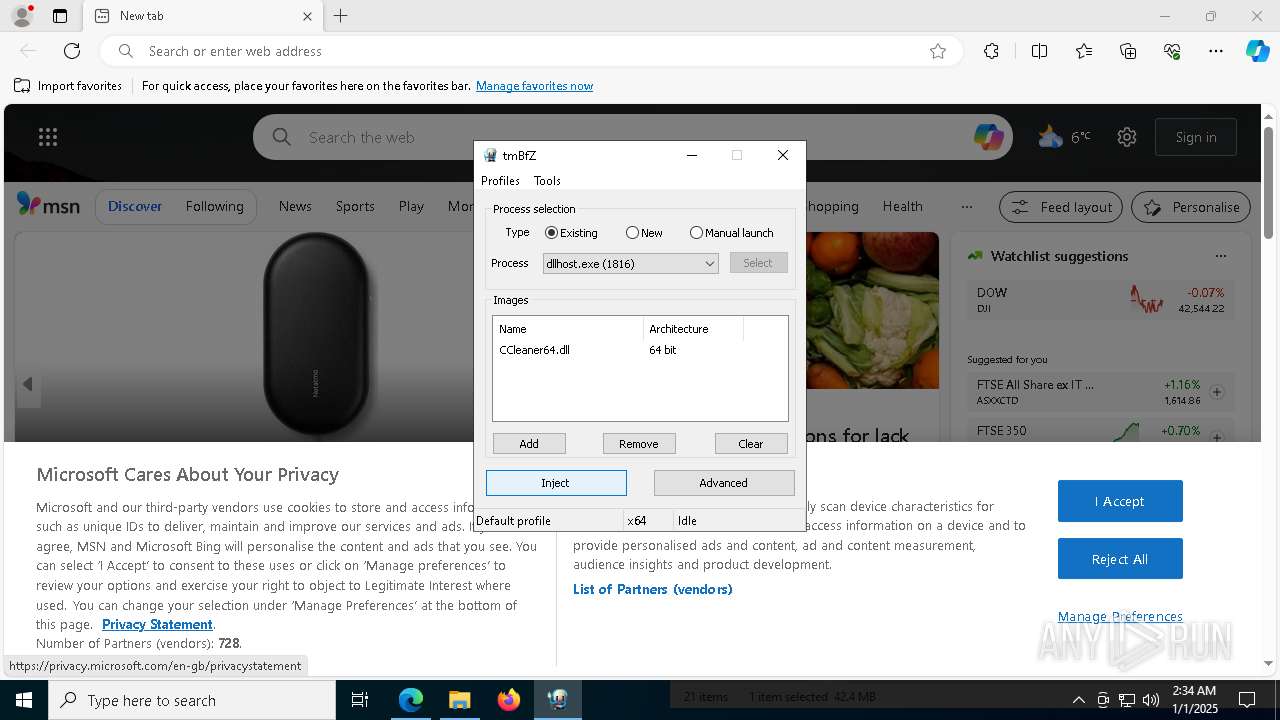This screenshot has width=1280, height=720.
Task: Launch Edge from taskbar
Action: point(411,700)
